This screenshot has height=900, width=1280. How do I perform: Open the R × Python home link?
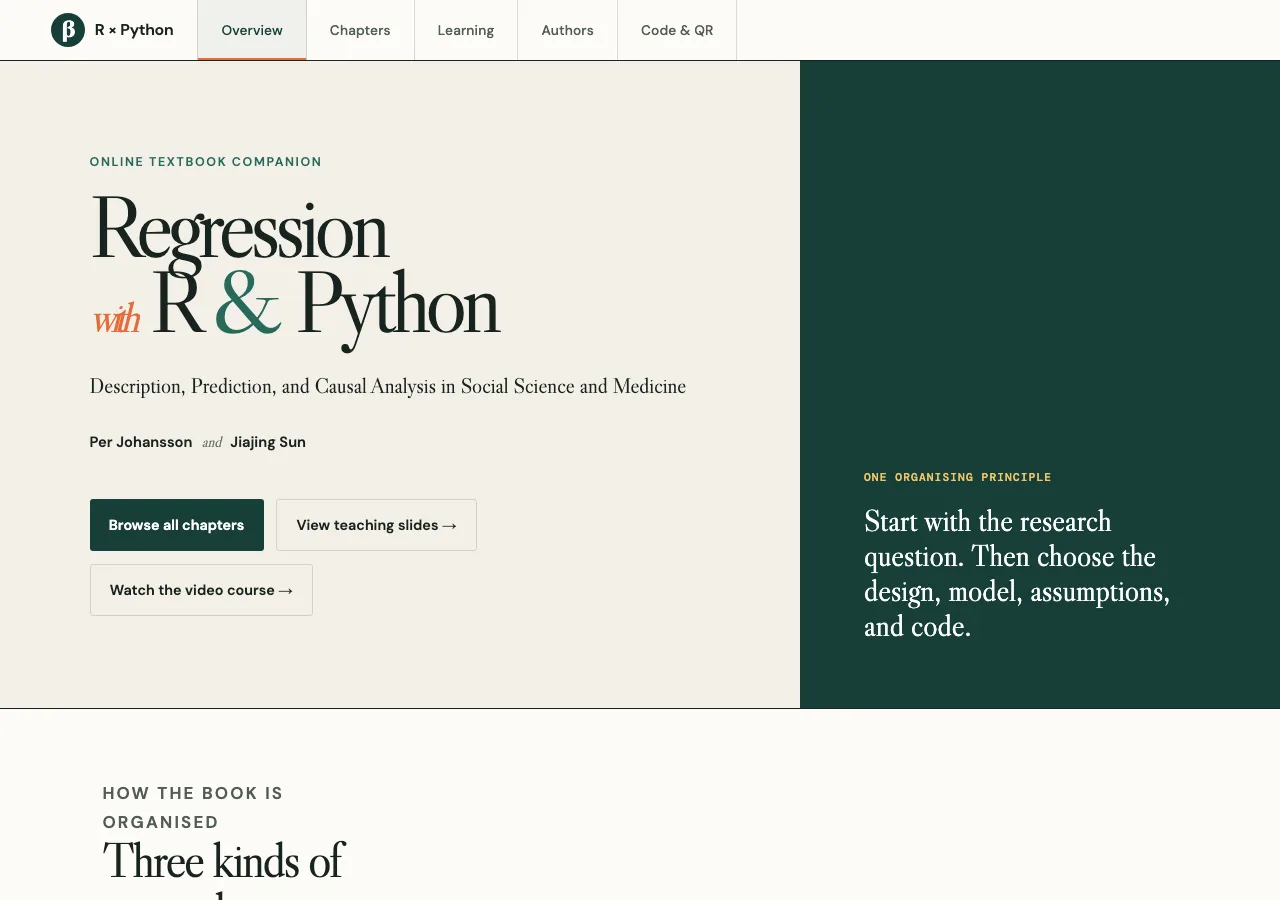(112, 30)
